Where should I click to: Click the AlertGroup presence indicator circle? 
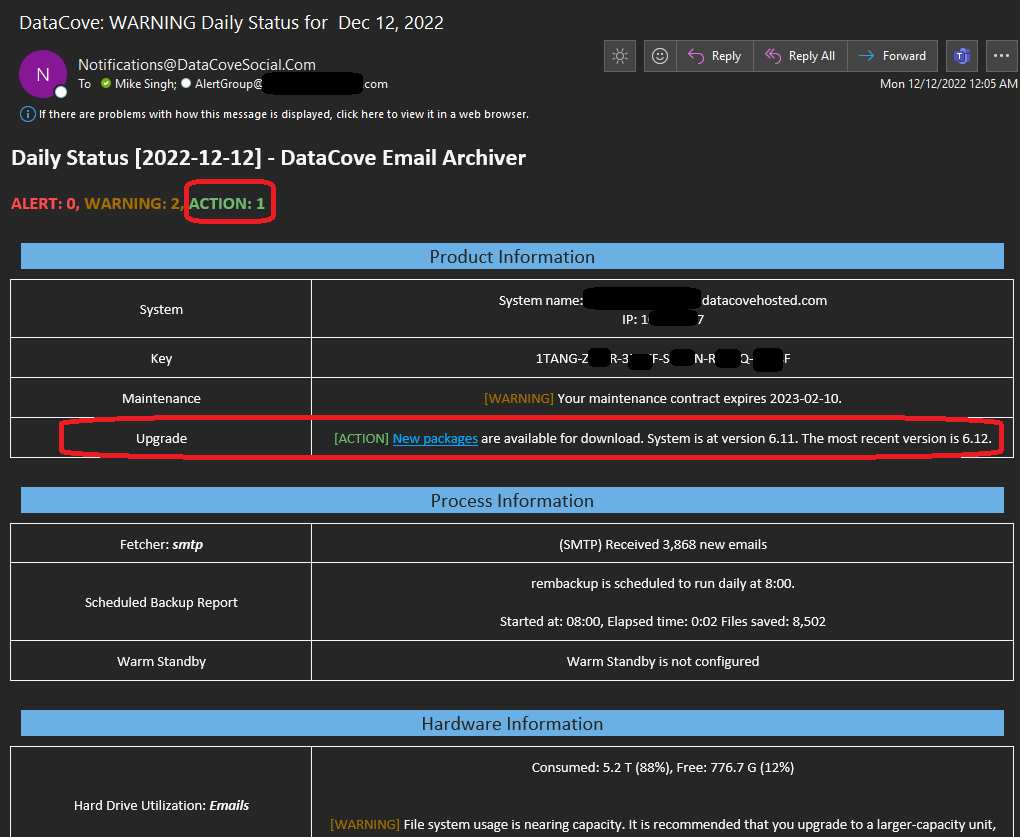(186, 84)
